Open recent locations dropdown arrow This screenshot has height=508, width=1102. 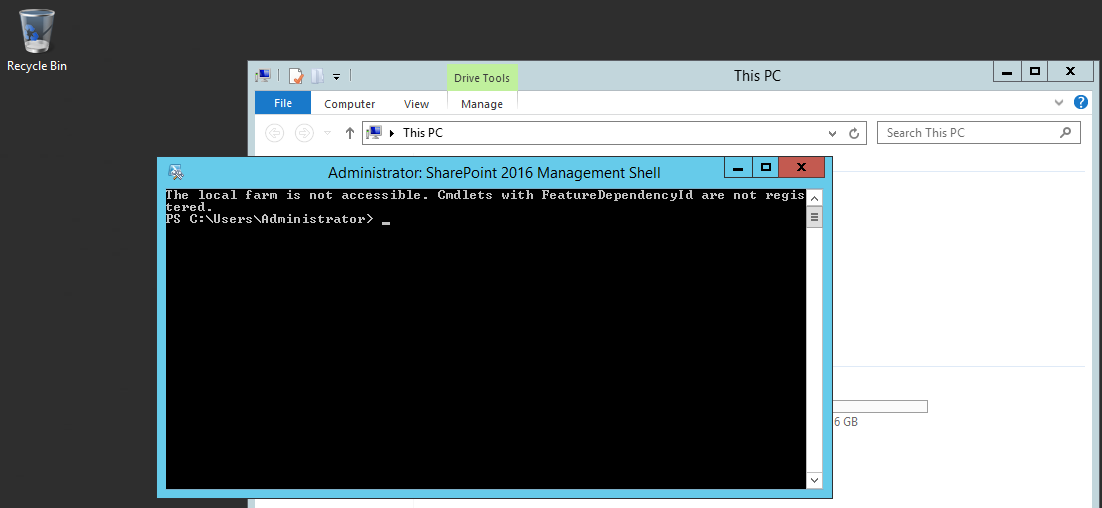coord(328,133)
